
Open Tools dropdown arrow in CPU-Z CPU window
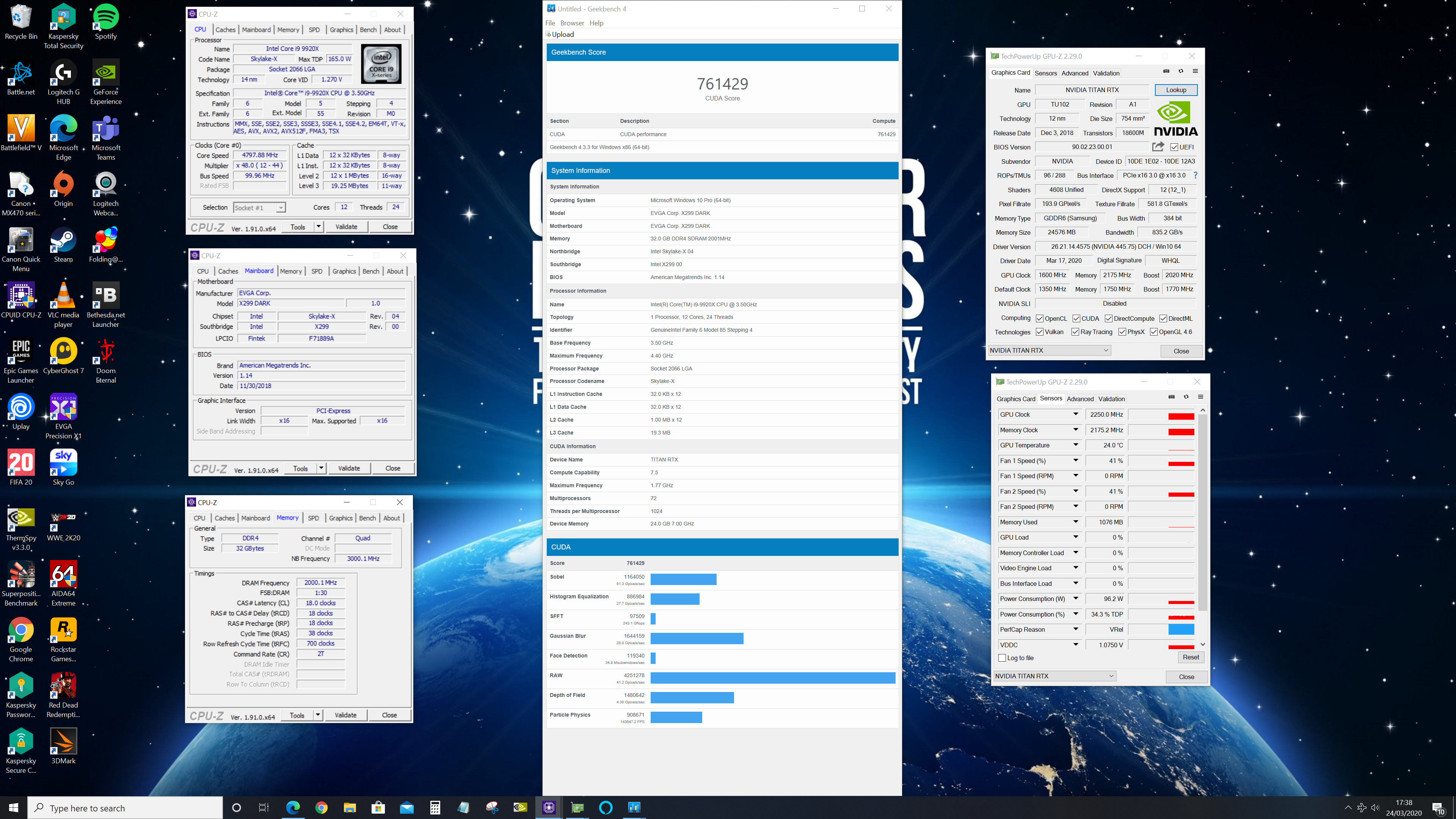(318, 227)
